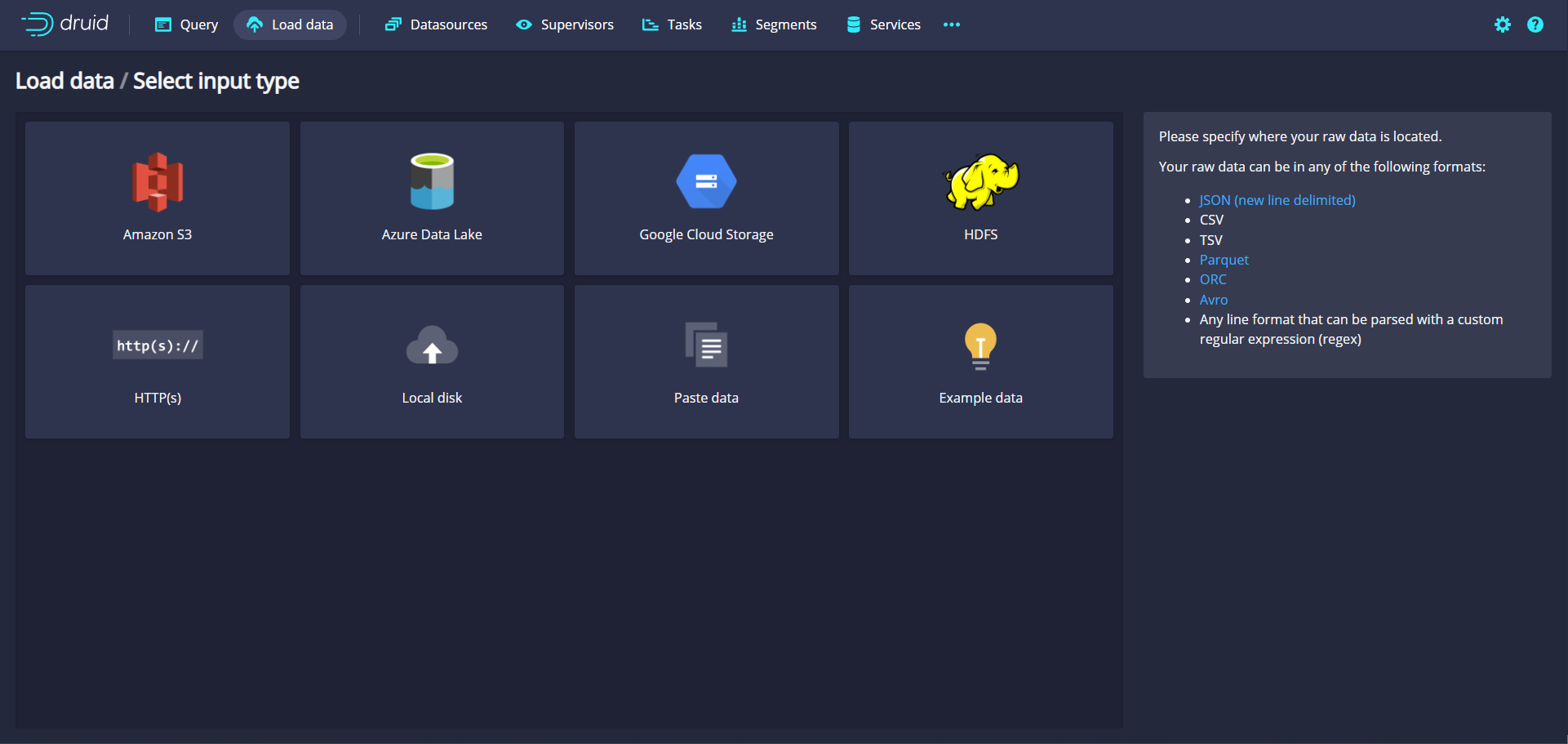Select the Paste data label
Viewport: 1568px width, 744px height.
(x=706, y=398)
